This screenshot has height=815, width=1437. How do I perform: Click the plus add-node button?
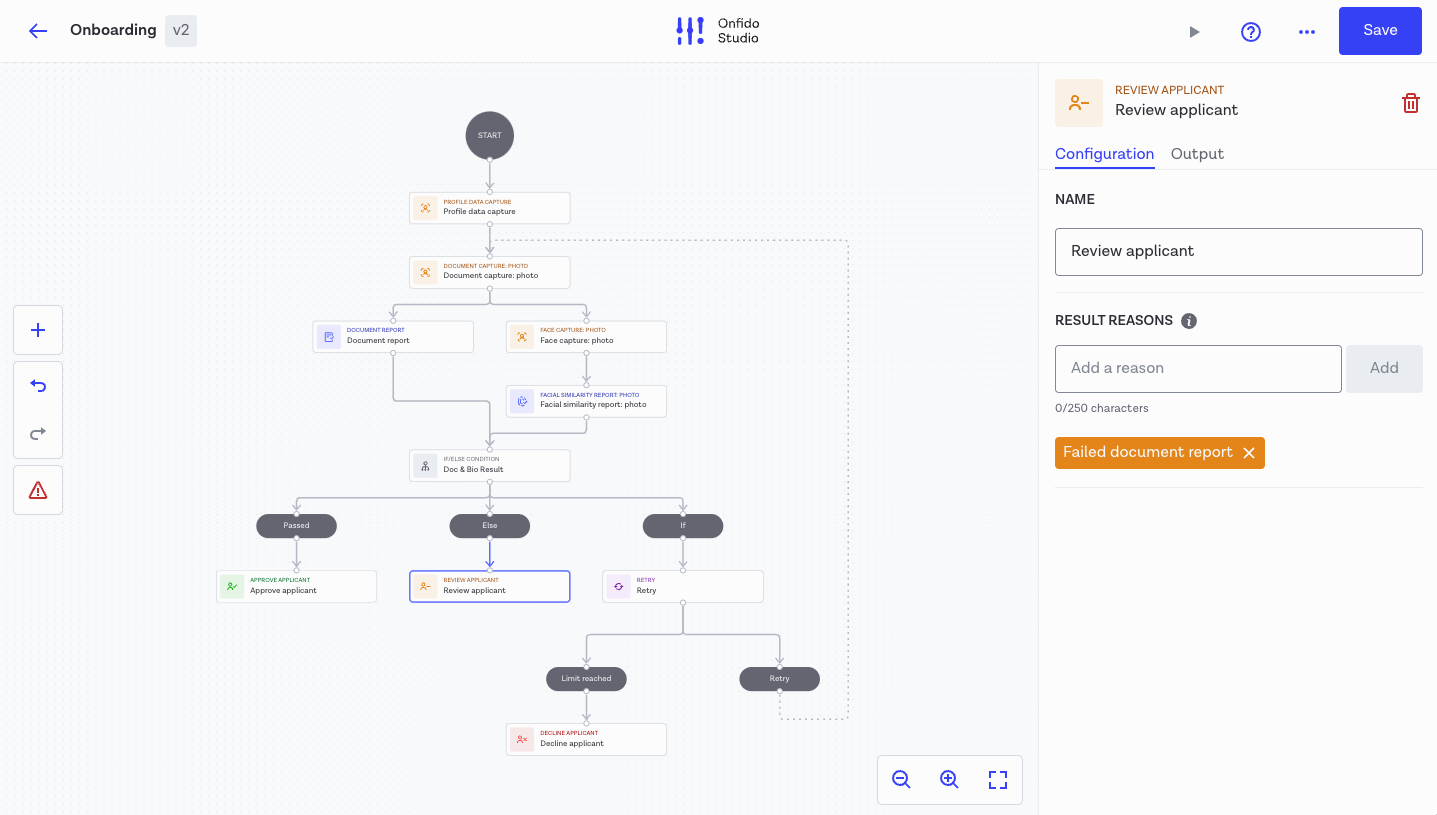click(38, 330)
